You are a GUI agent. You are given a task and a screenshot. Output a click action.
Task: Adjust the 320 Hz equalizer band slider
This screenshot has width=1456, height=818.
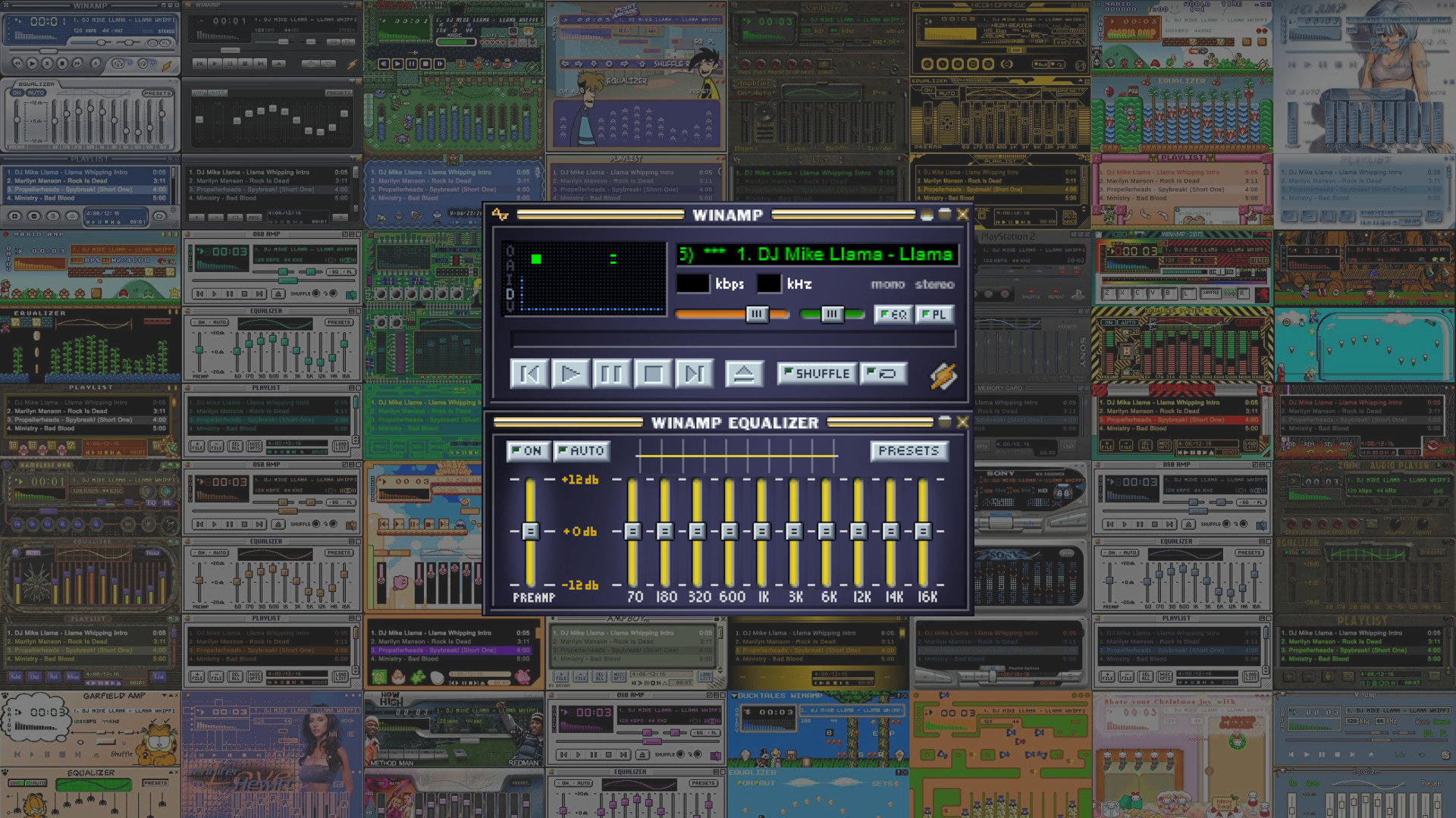tap(697, 531)
